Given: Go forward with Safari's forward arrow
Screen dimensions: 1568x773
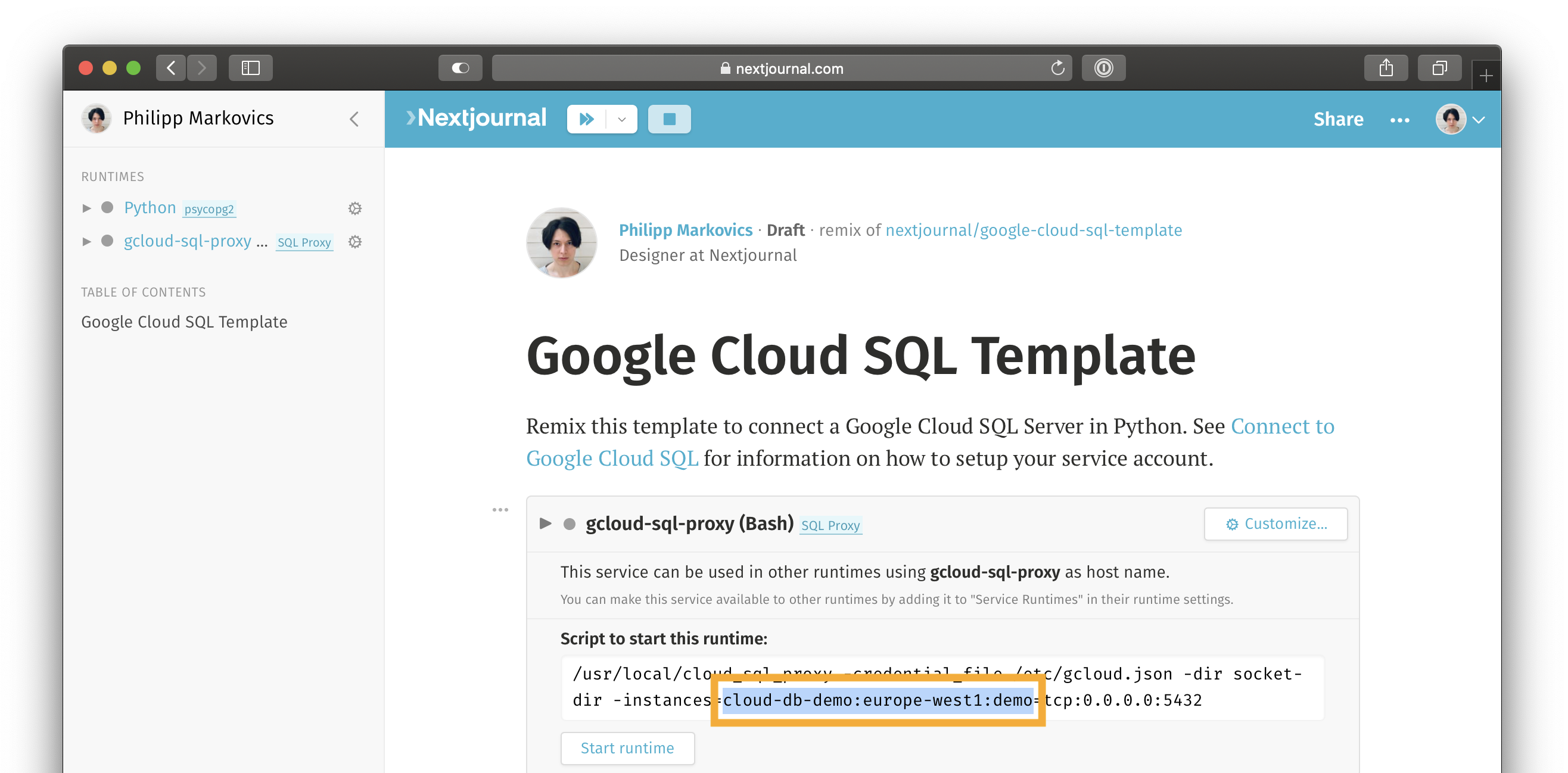Looking at the screenshot, I should coord(201,67).
